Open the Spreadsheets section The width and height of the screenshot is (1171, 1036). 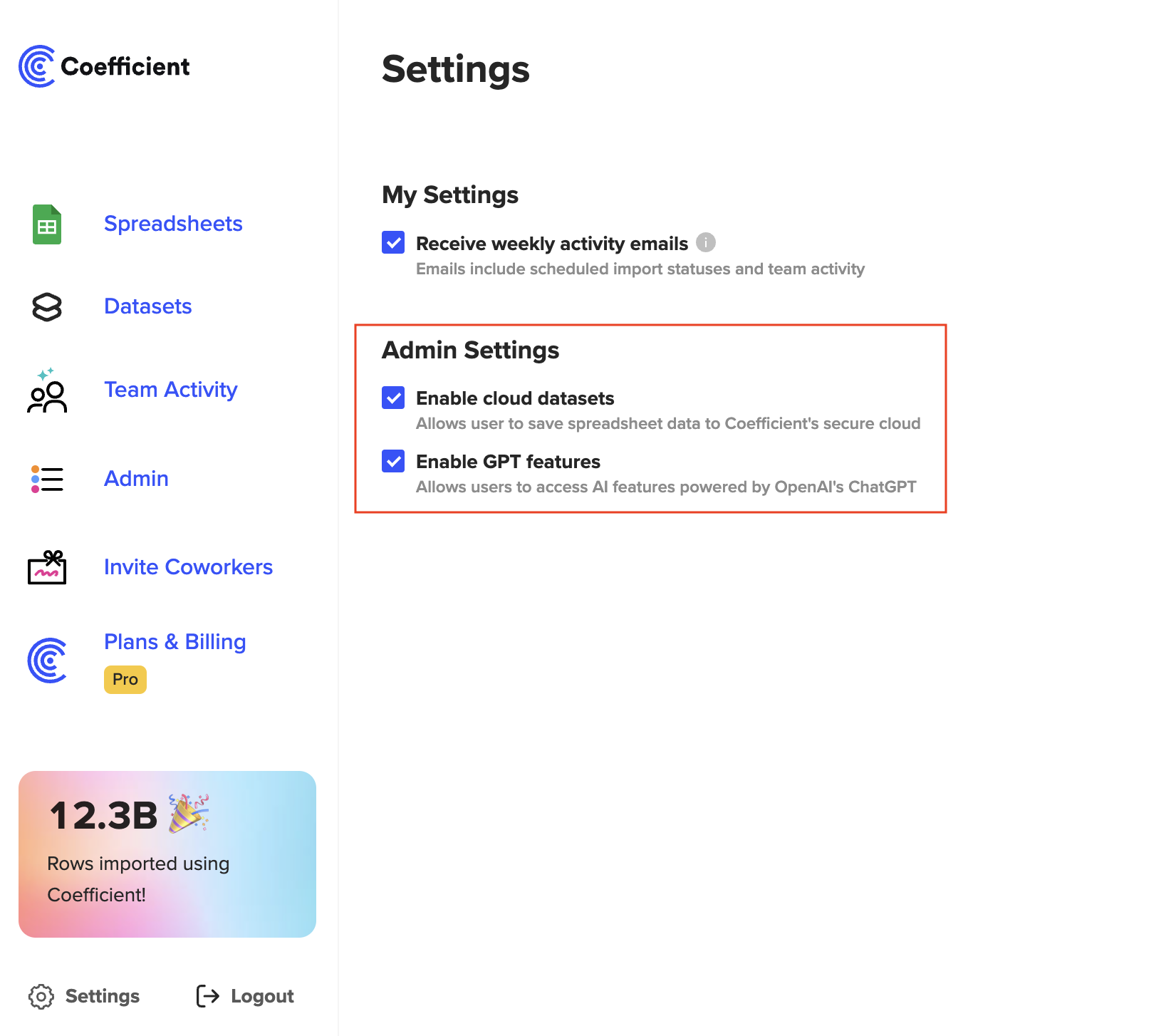[x=173, y=224]
